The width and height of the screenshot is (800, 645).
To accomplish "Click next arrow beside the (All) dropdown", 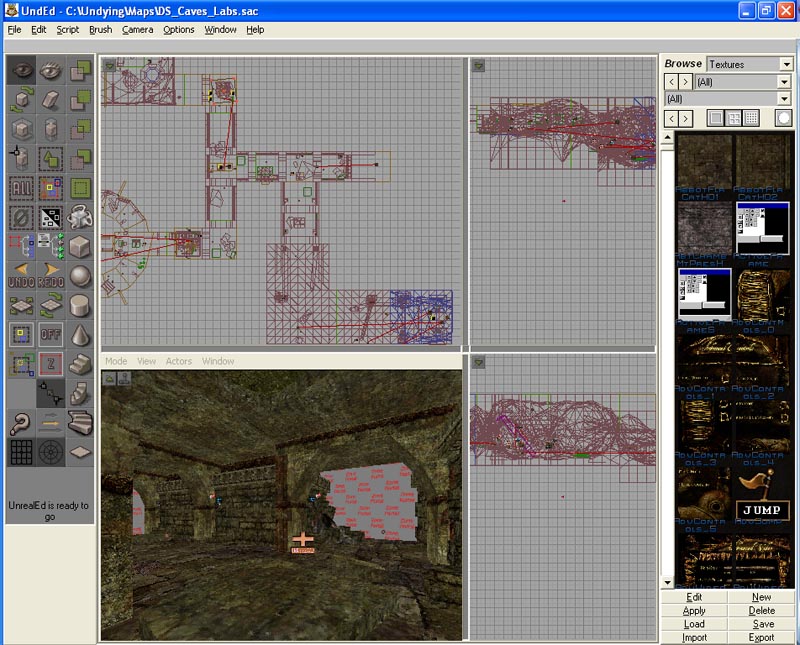I will (686, 82).
